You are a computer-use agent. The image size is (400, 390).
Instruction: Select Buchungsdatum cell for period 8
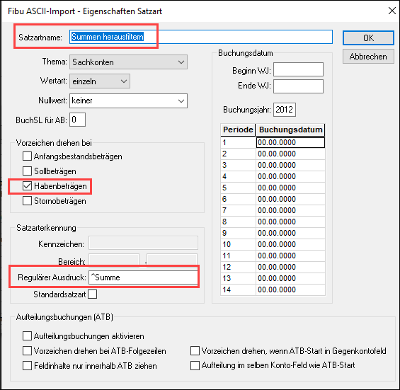tap(290, 222)
